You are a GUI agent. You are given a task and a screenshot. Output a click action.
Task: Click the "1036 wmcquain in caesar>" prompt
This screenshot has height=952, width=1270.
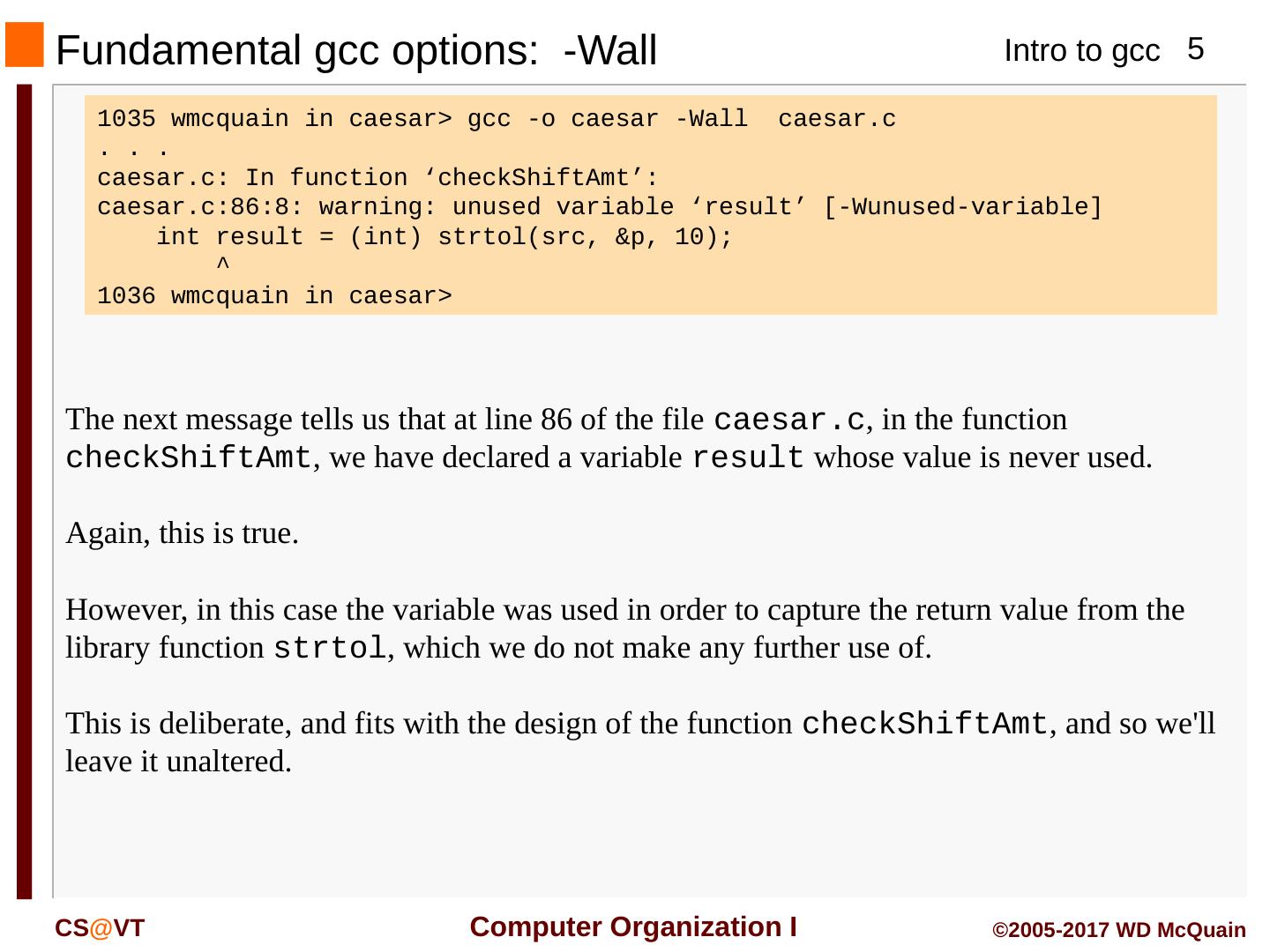click(274, 296)
